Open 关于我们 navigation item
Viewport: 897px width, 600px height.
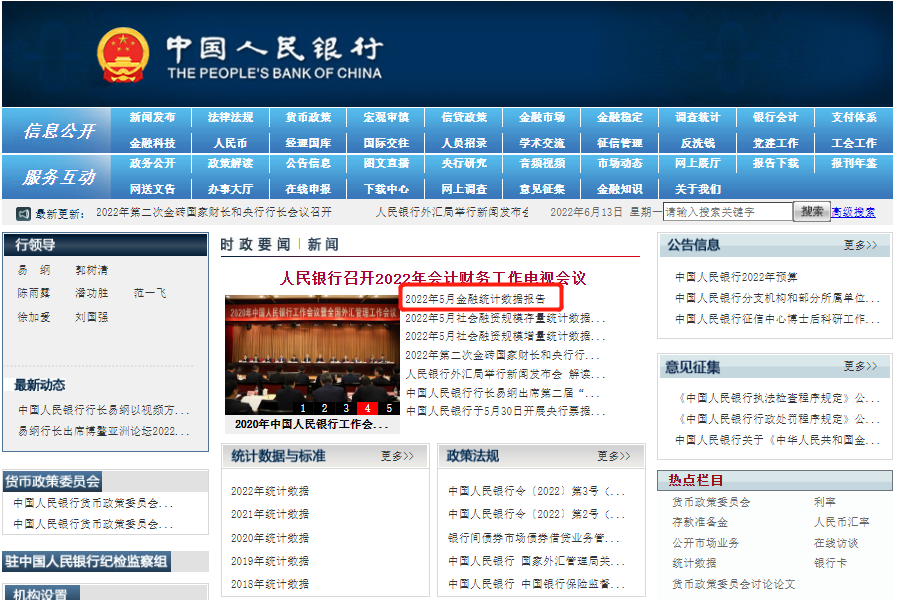pos(697,189)
